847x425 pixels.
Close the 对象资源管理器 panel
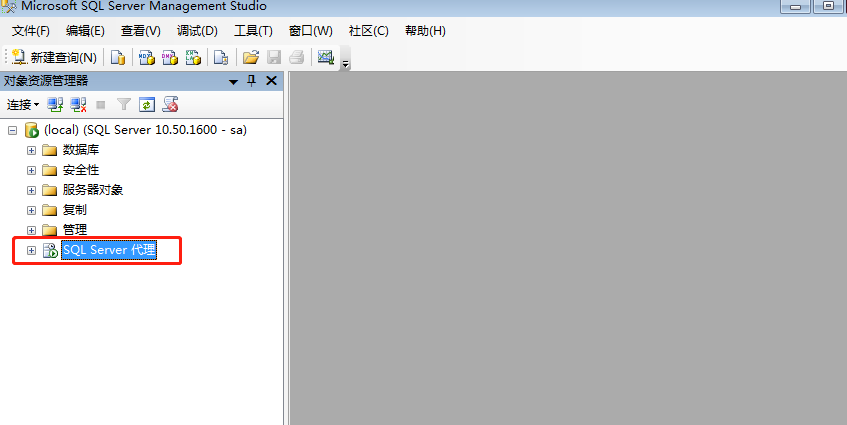coord(272,81)
